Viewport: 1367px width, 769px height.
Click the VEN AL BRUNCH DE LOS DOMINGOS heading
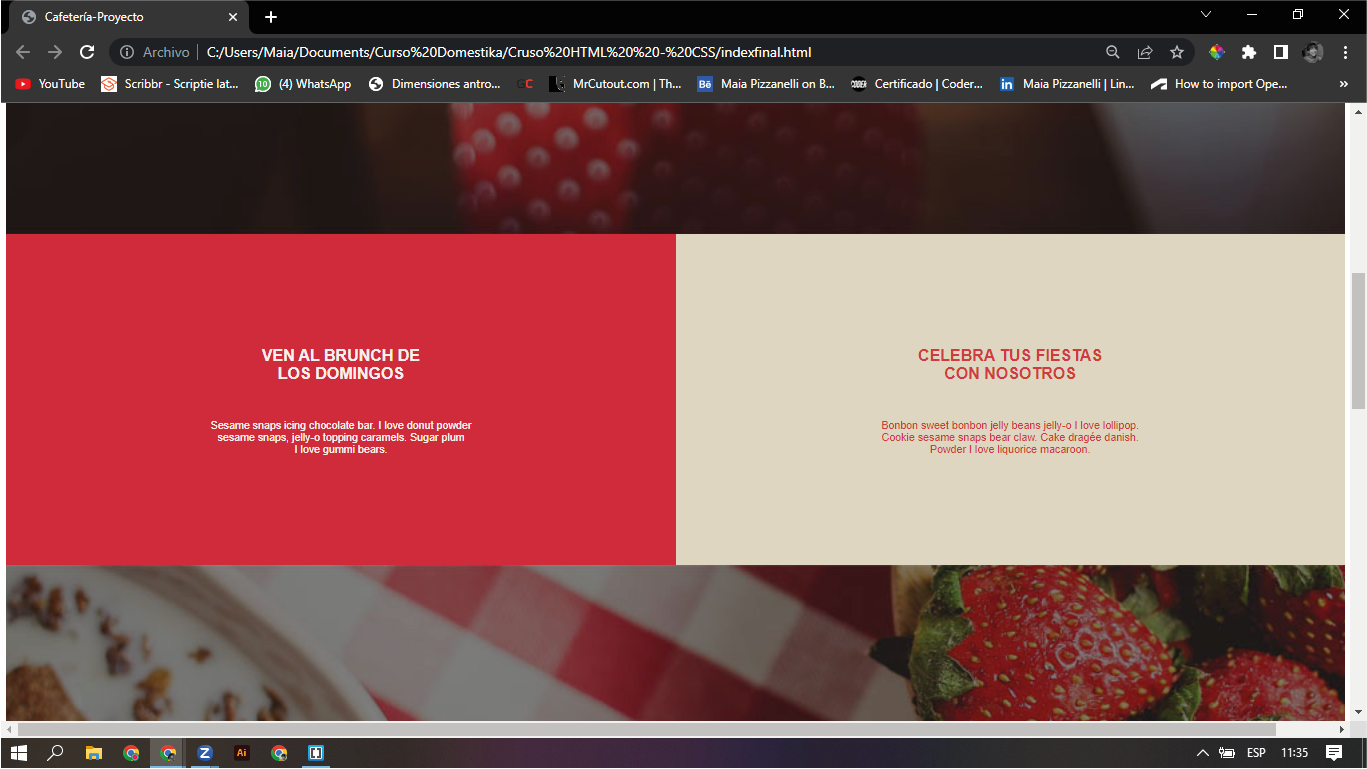click(340, 364)
